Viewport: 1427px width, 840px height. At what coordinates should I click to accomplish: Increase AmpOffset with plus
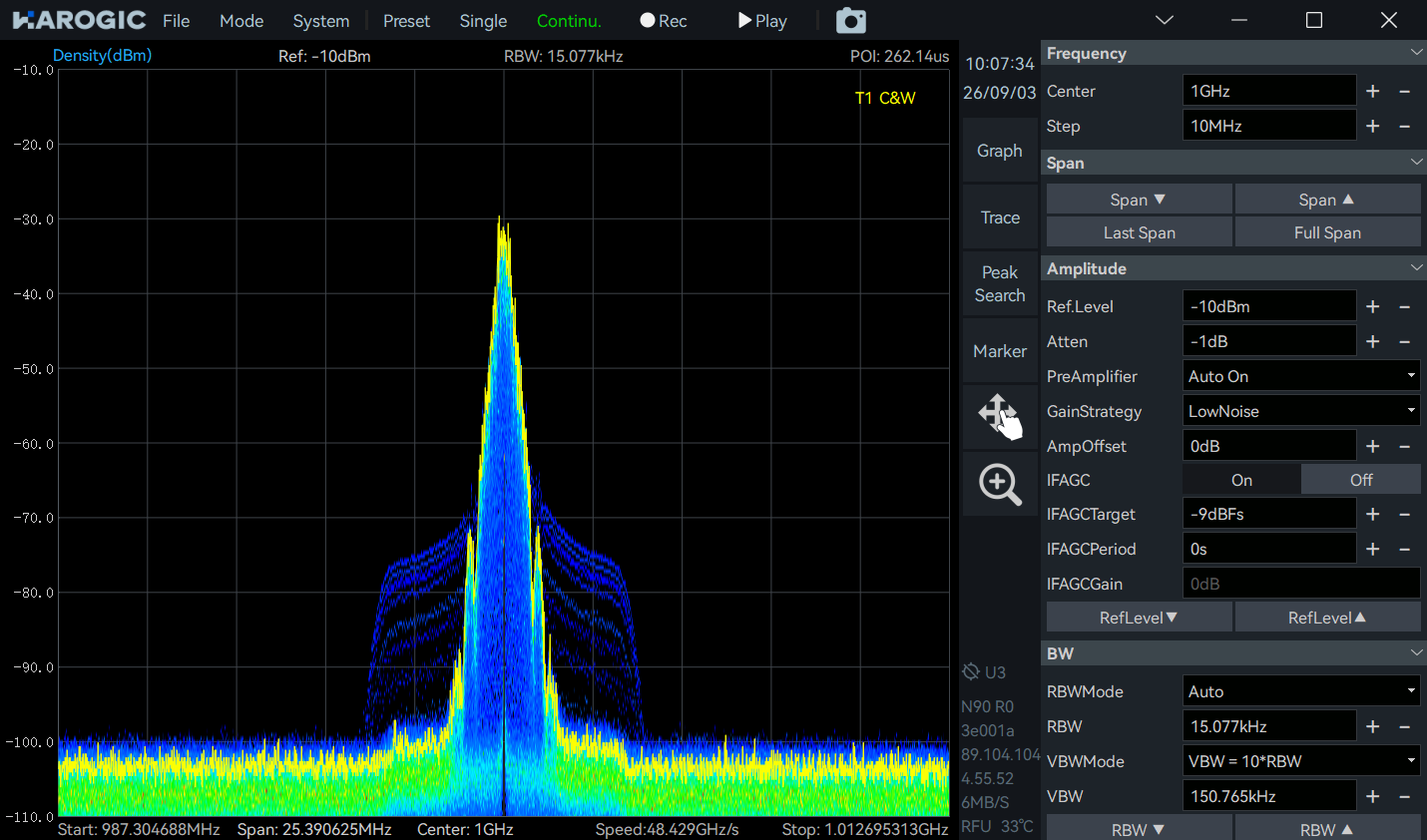1373,446
